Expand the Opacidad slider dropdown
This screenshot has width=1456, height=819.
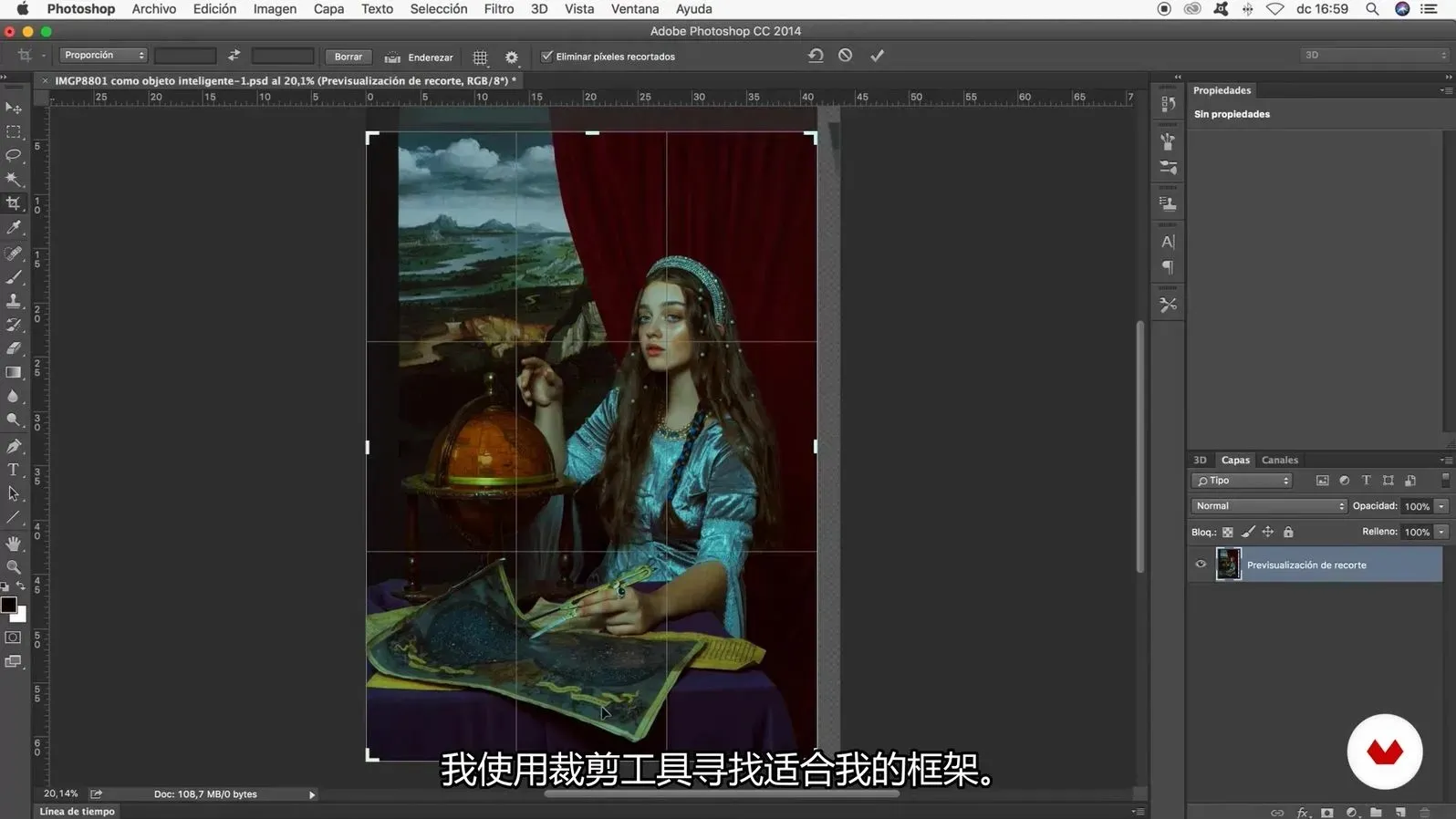tap(1441, 506)
